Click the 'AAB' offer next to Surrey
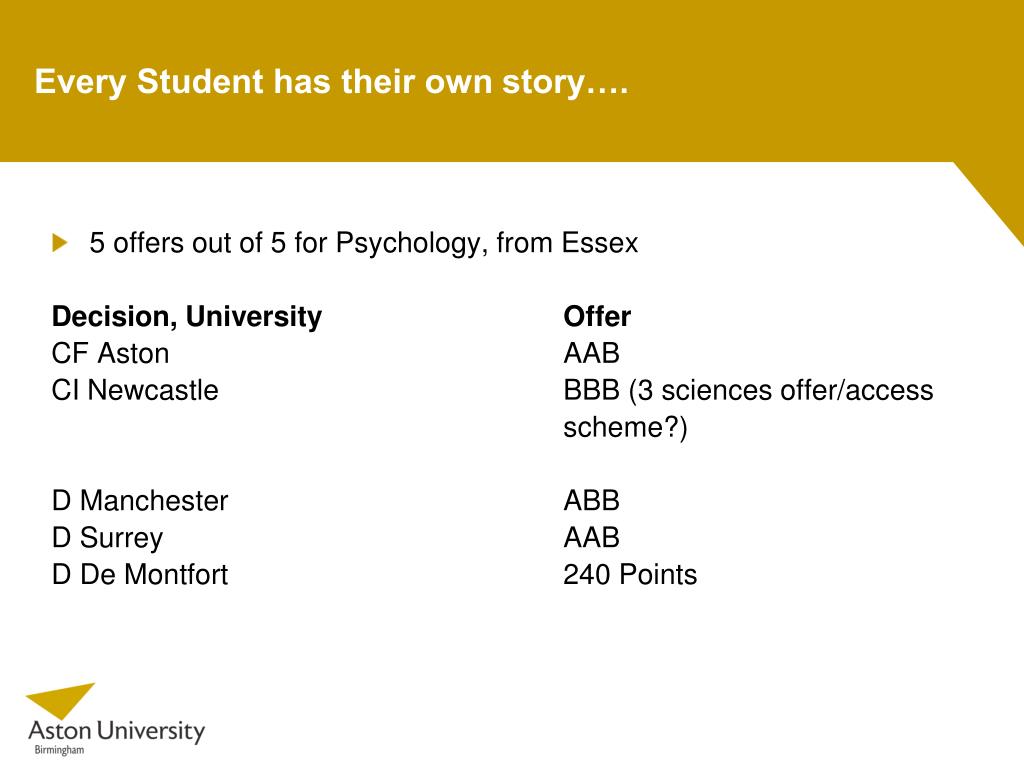Image resolution: width=1024 pixels, height=768 pixels. click(x=591, y=538)
